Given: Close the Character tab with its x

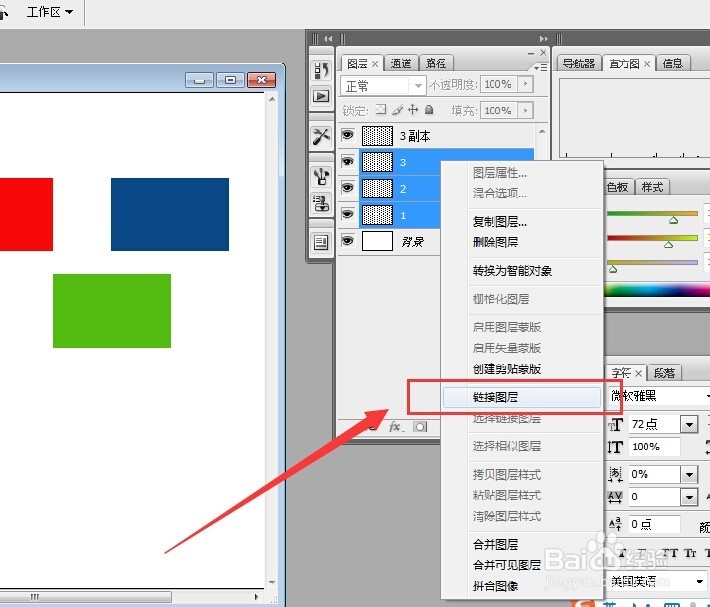Looking at the screenshot, I should click(x=638, y=373).
